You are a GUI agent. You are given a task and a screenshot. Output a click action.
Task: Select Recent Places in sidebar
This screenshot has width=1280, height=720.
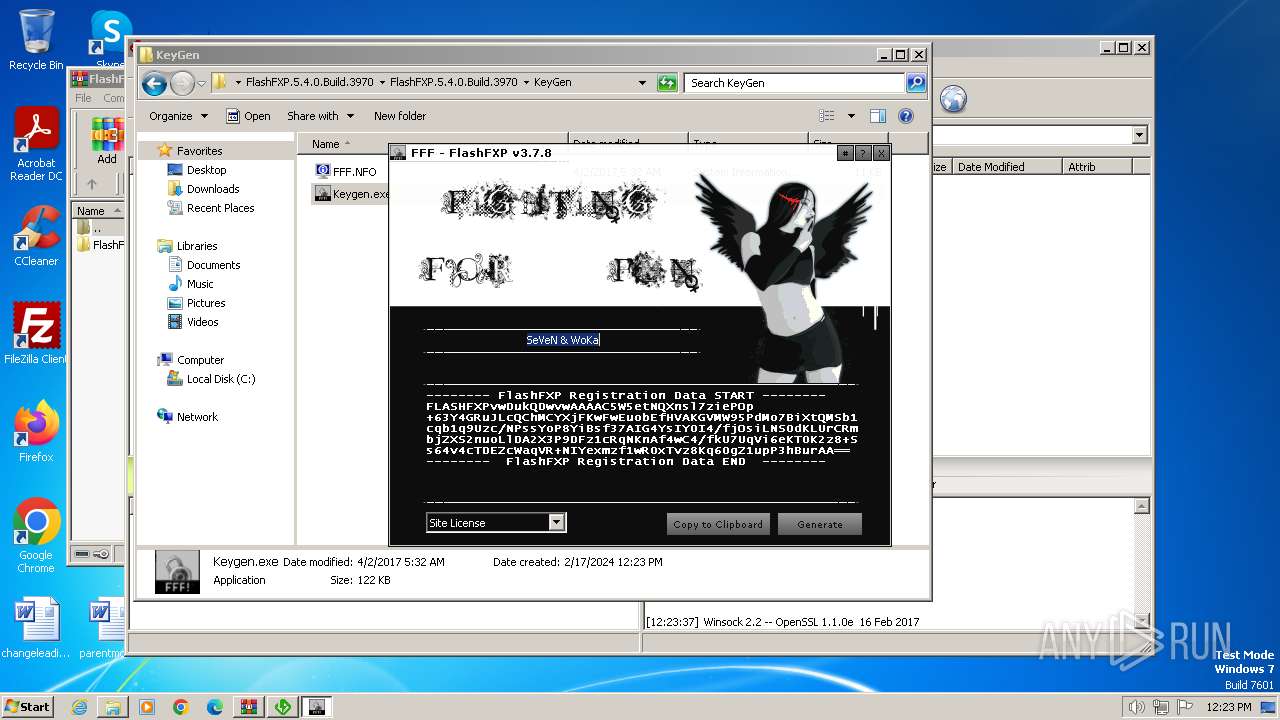(220, 208)
